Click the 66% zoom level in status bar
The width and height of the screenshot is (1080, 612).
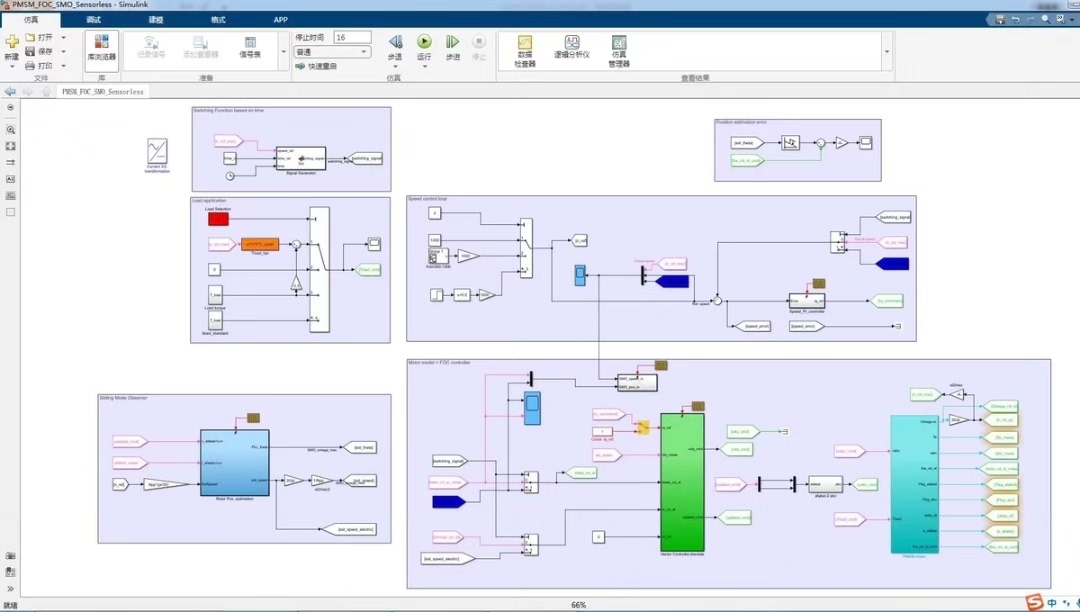[x=579, y=605]
